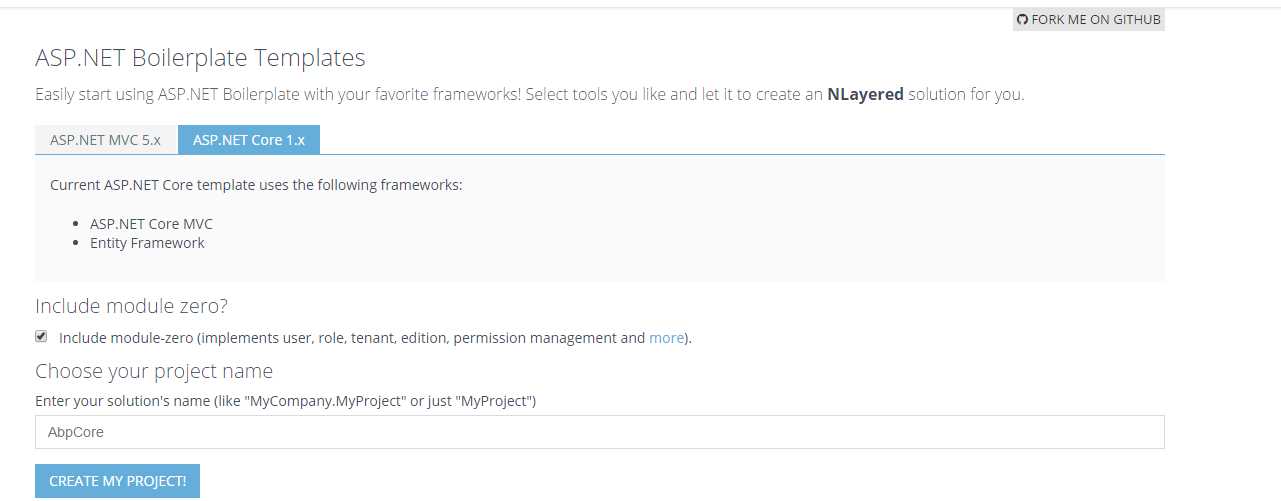Click the bold NLayered word
Screen dimensions: 1281x501
pyautogui.click(x=866, y=95)
